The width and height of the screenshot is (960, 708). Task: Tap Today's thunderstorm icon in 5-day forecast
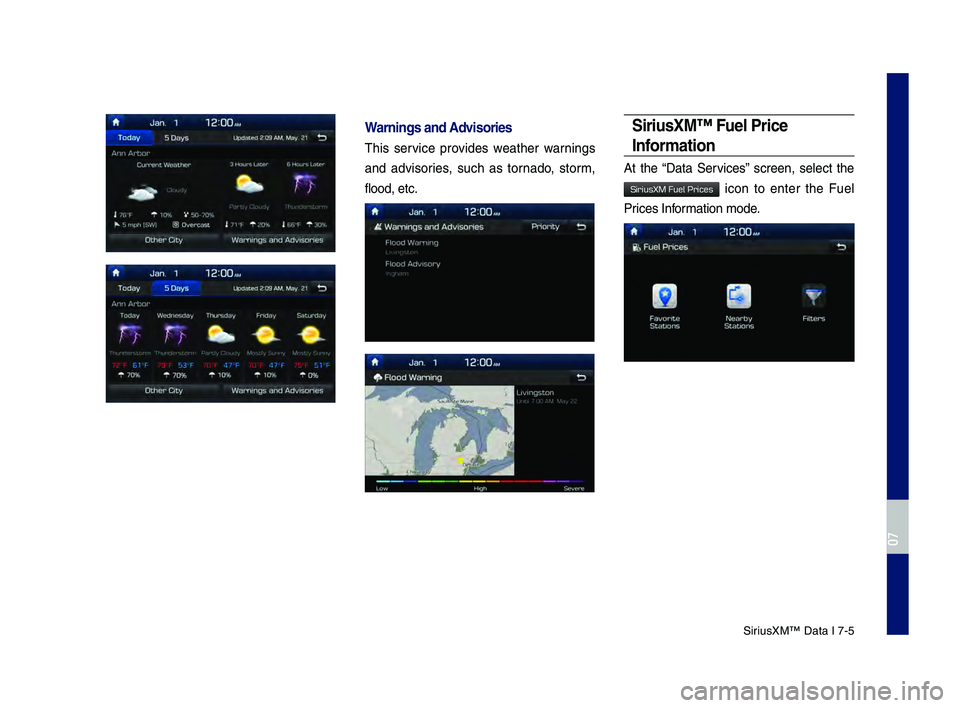click(x=129, y=335)
